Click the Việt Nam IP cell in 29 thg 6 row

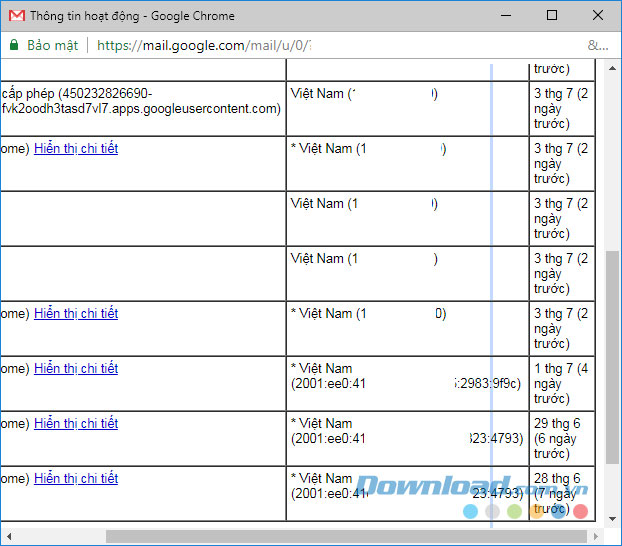tap(406, 431)
